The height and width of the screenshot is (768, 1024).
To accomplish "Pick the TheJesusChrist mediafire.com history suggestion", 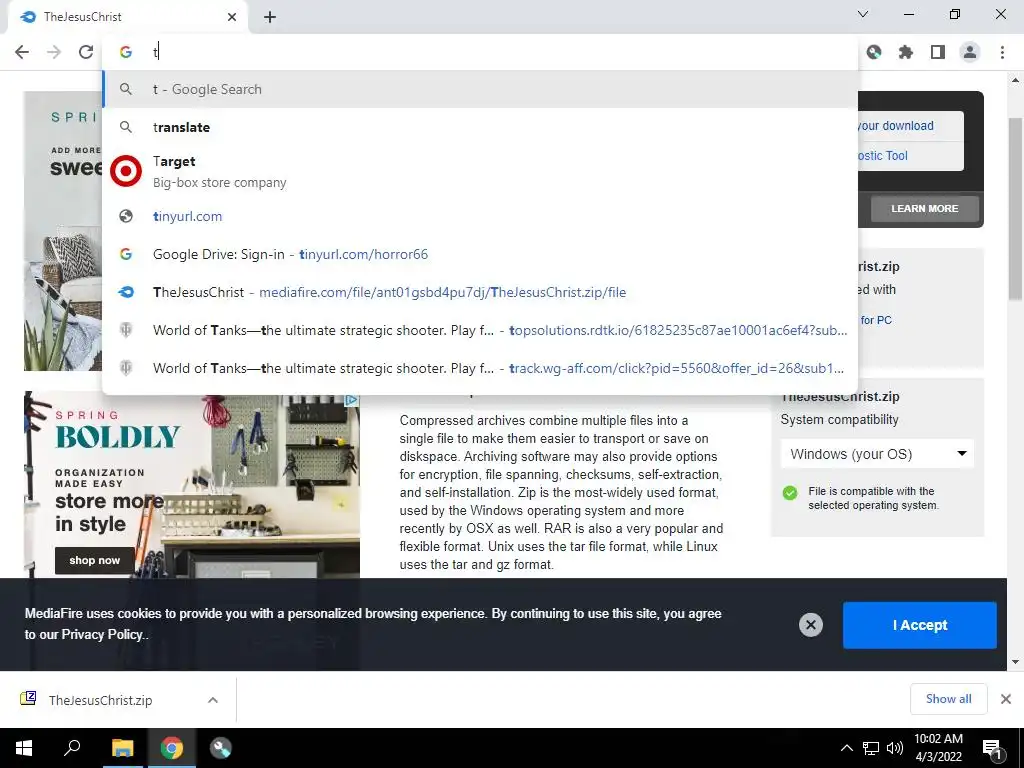I will click(480, 292).
